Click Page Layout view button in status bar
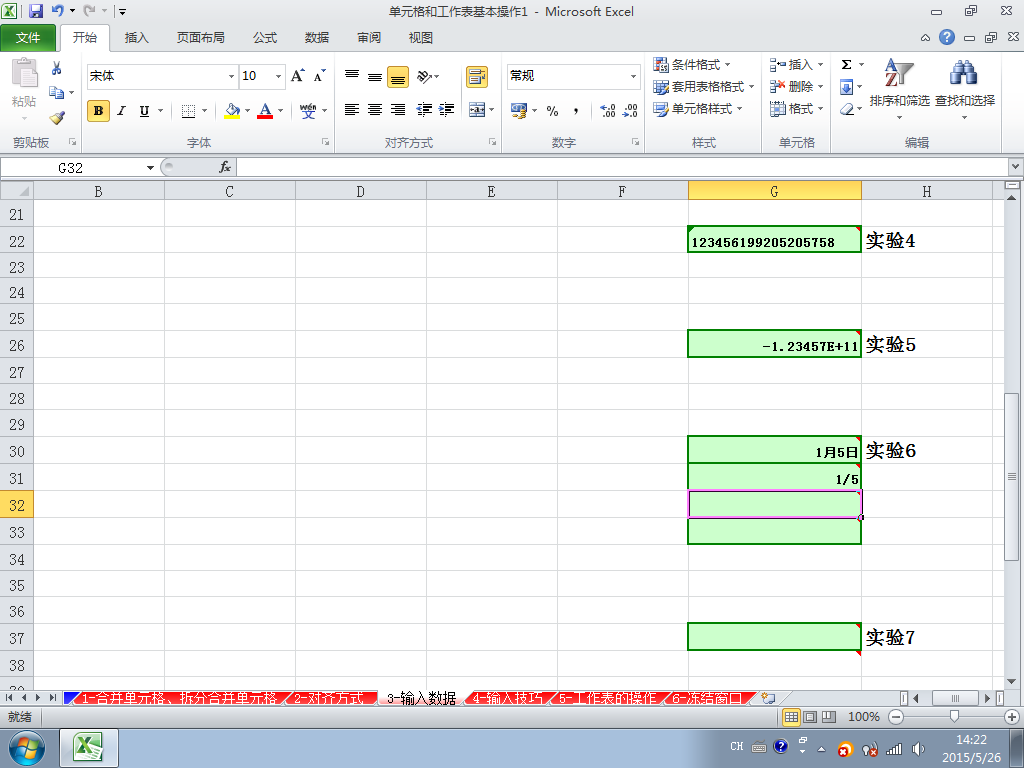Image resolution: width=1024 pixels, height=768 pixels. tap(810, 717)
